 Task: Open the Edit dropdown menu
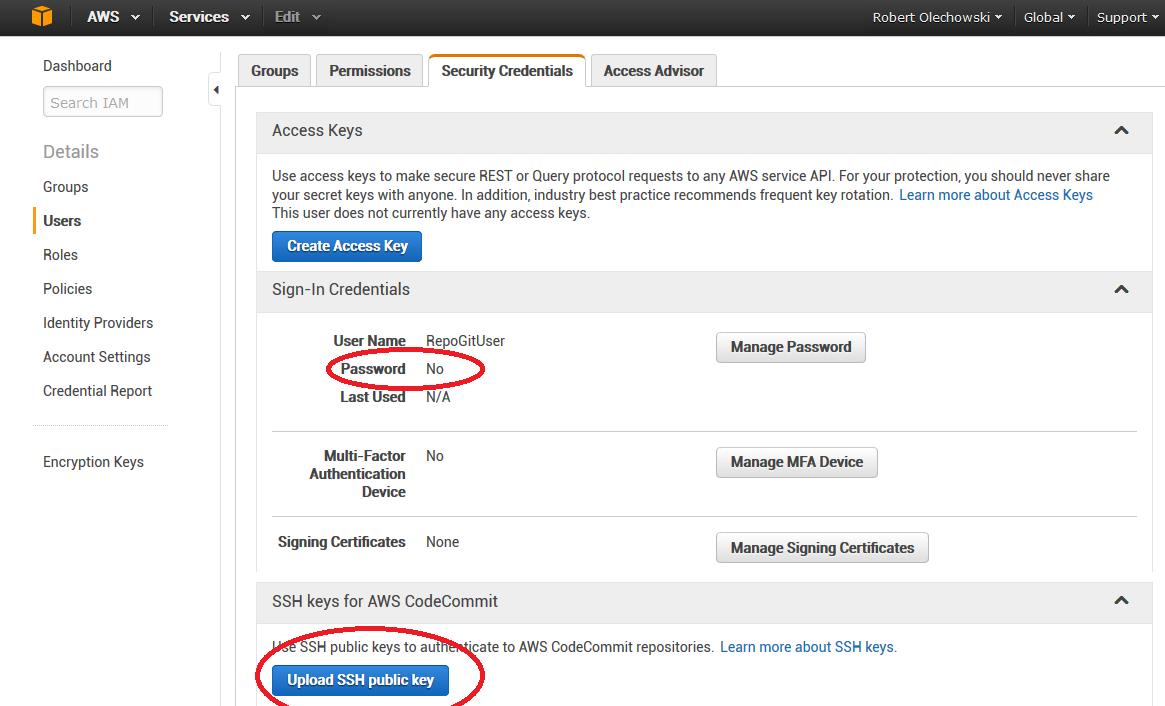[298, 17]
